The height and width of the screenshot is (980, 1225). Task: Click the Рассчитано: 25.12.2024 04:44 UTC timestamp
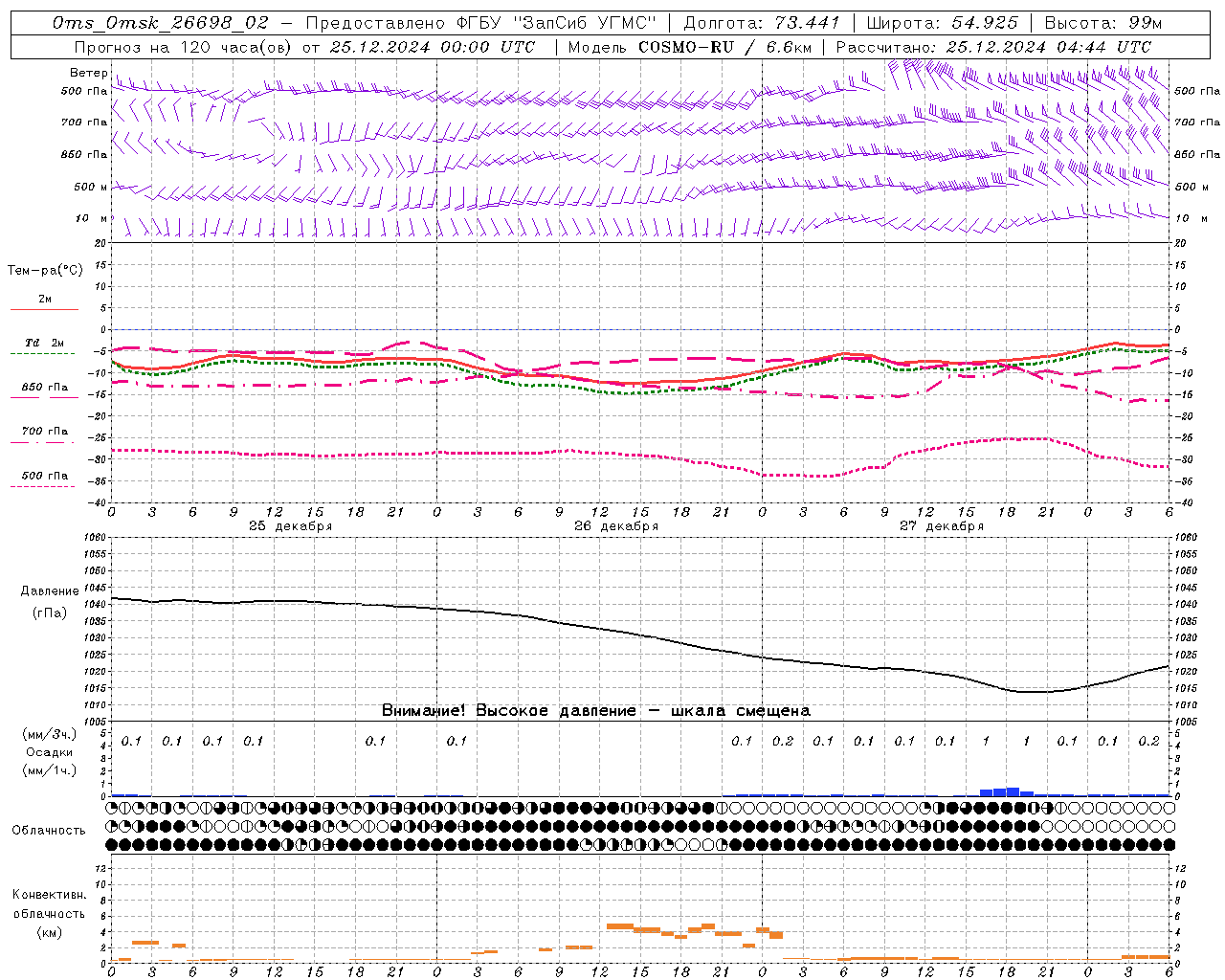(992, 46)
